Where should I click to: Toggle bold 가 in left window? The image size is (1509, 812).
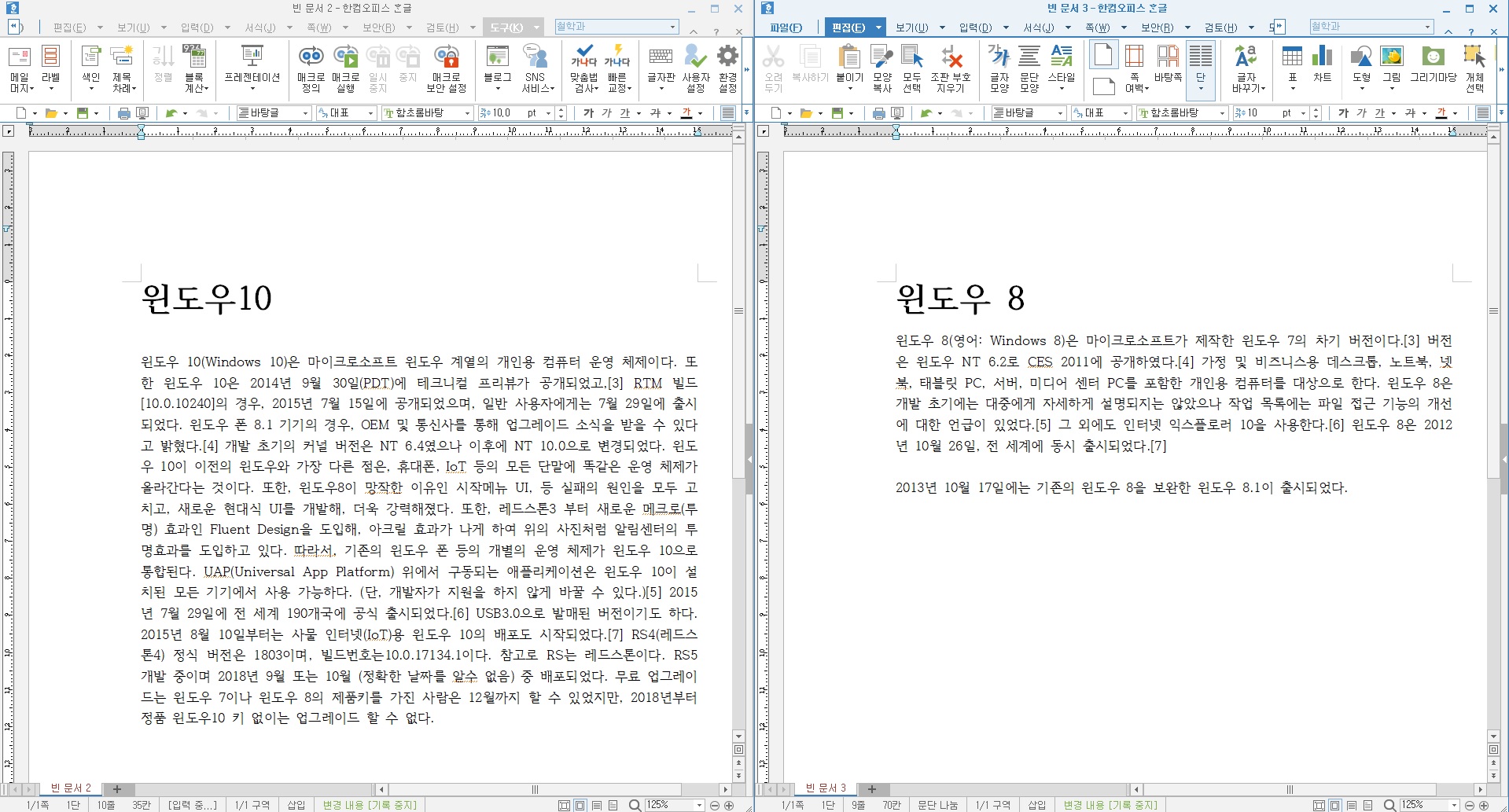tap(588, 113)
